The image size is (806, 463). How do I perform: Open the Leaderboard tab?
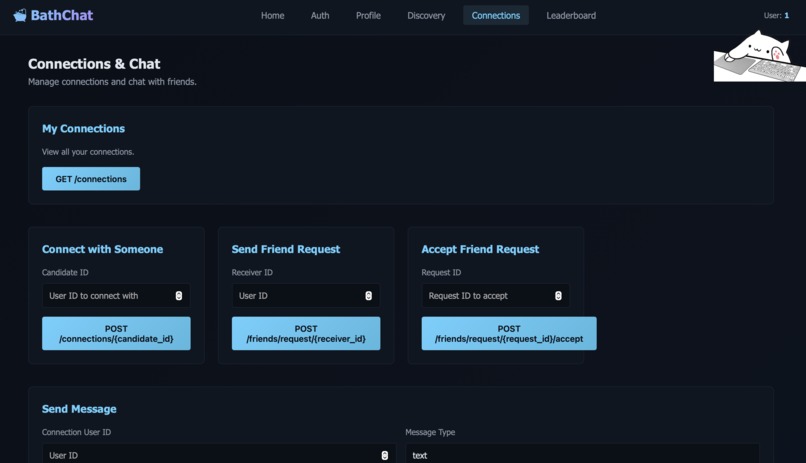point(571,15)
